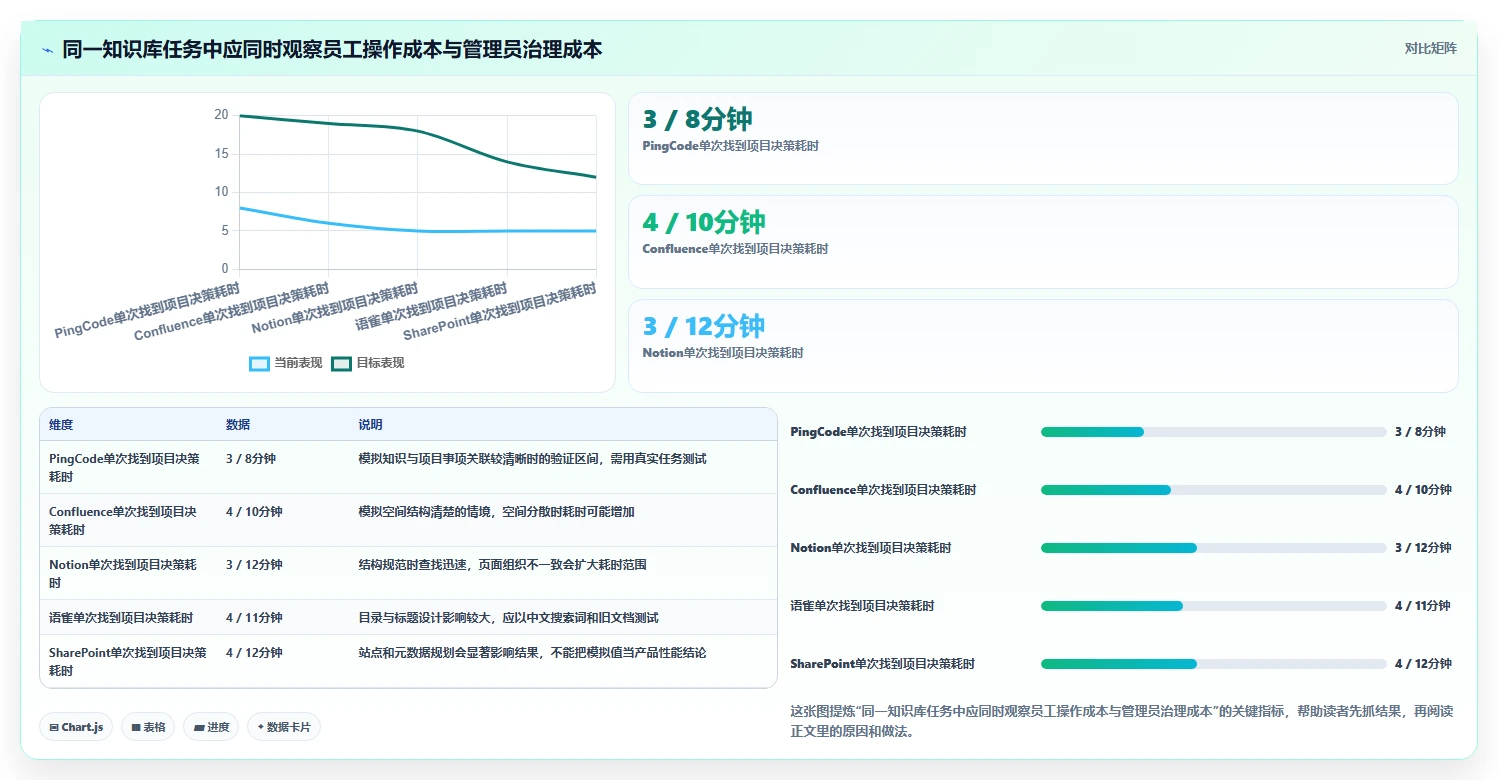The height and width of the screenshot is (780, 1498).
Task: Click the 4 / 10分钟 Confluence stat card
Action: 1043,242
